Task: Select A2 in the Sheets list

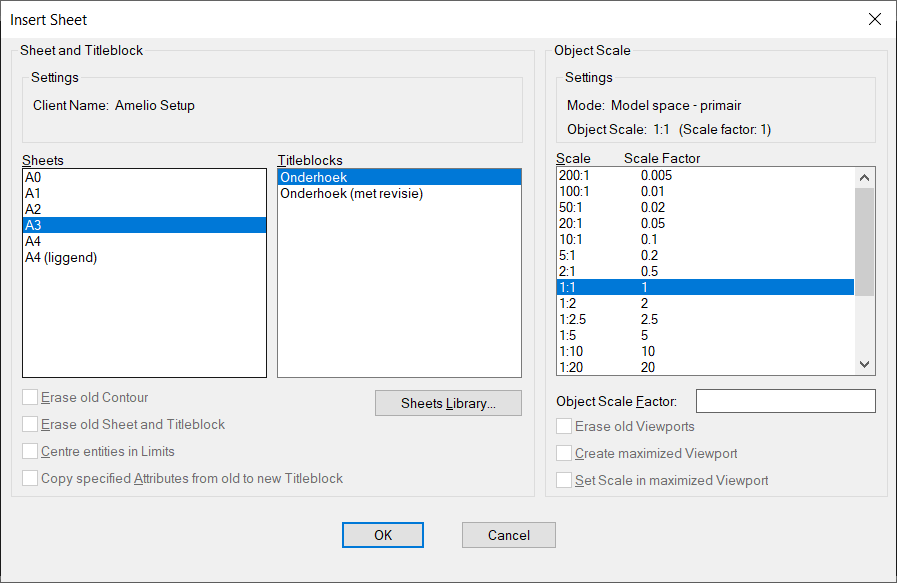Action: pos(145,209)
